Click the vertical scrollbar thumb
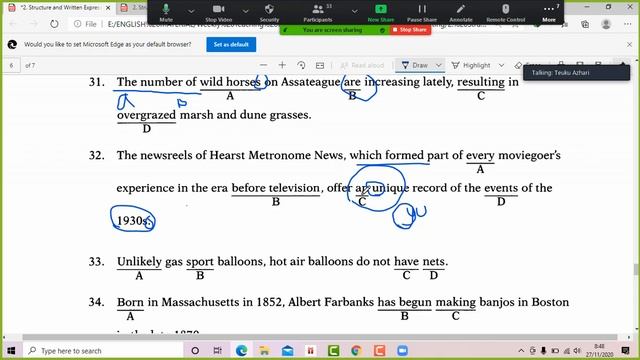 pos(636,269)
